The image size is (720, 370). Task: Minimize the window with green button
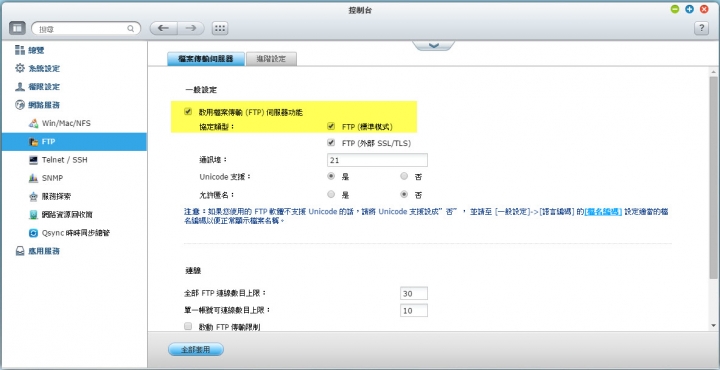coord(675,9)
